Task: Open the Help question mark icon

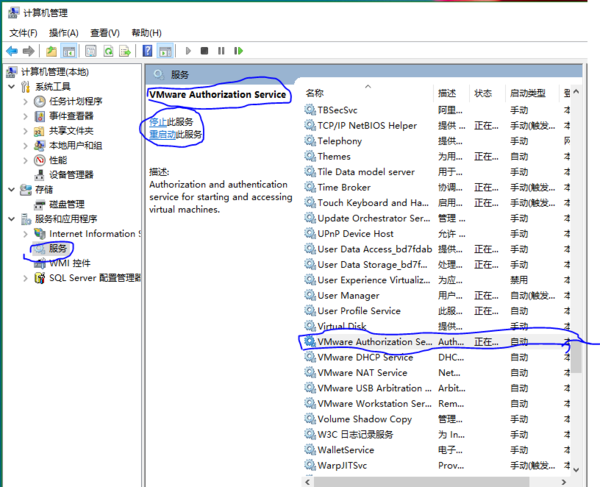Action: pos(147,50)
